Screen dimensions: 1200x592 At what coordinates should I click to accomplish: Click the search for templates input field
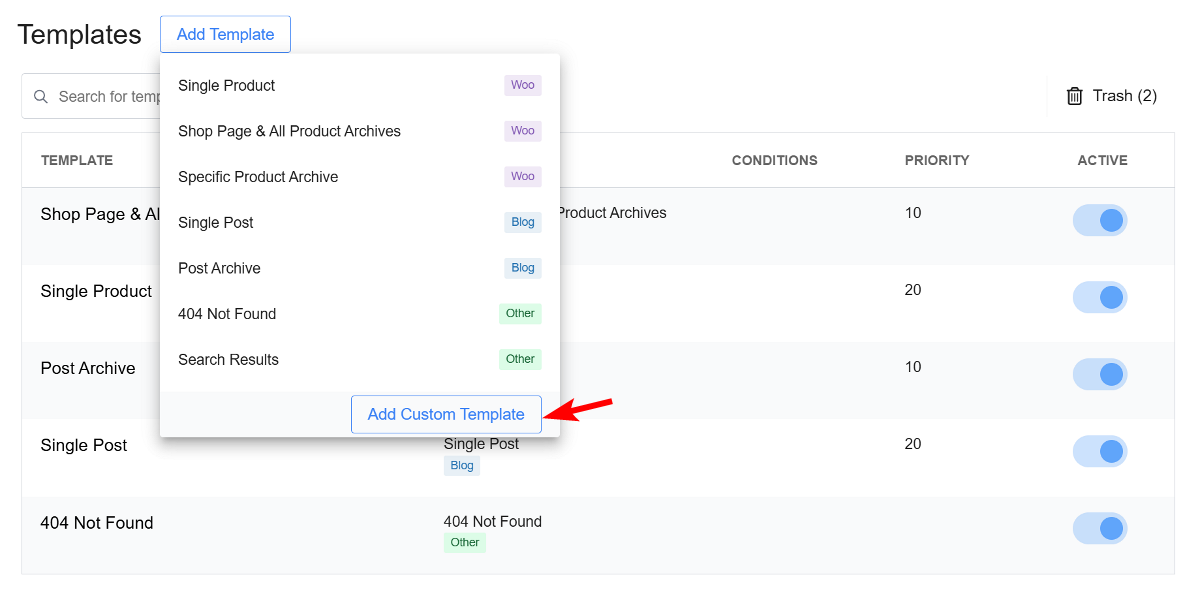110,96
